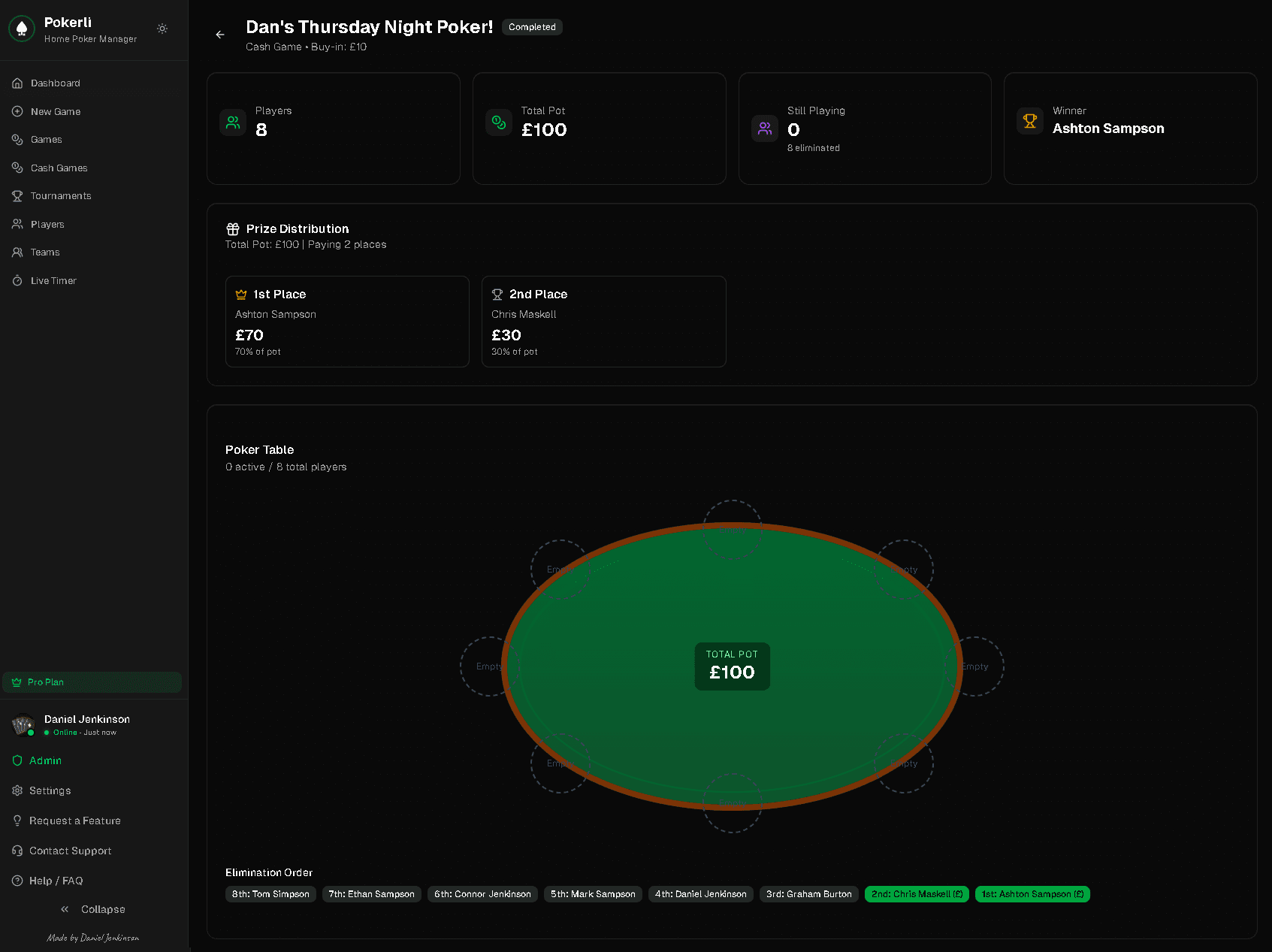Start a New Game from sidebar
This screenshot has height=952, width=1272.
pyautogui.click(x=55, y=112)
